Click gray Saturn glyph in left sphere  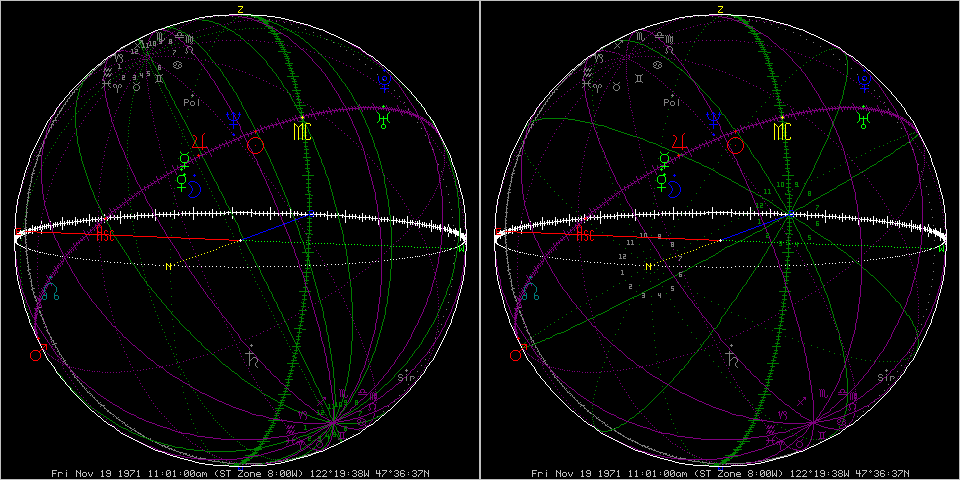253,357
